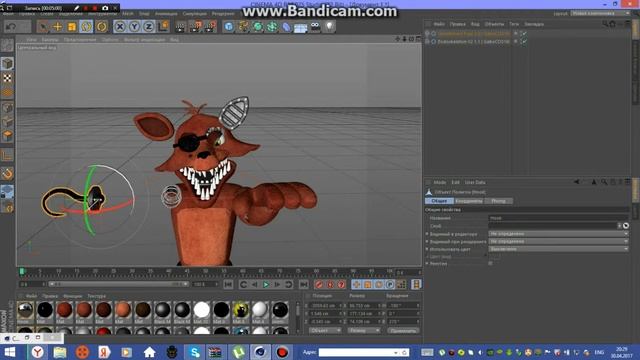Select the live selection arrow tool
This screenshot has height=360, width=640.
tap(42, 27)
